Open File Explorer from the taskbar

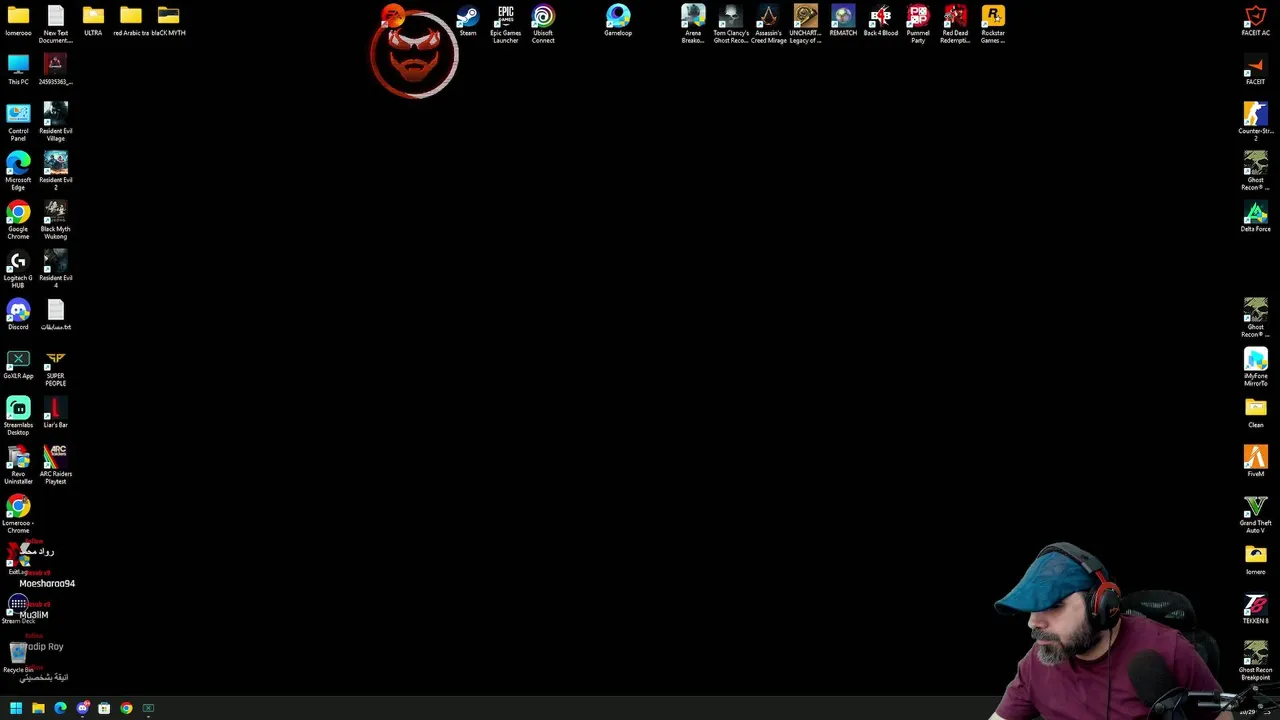[x=38, y=708]
